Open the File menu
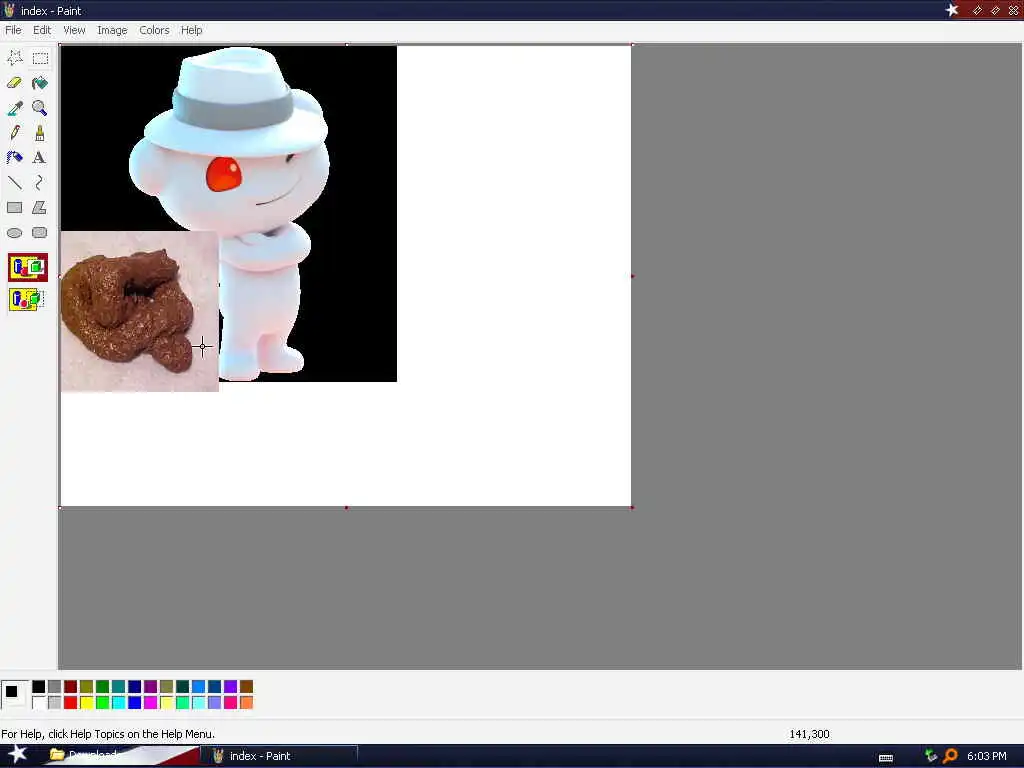 [13, 30]
